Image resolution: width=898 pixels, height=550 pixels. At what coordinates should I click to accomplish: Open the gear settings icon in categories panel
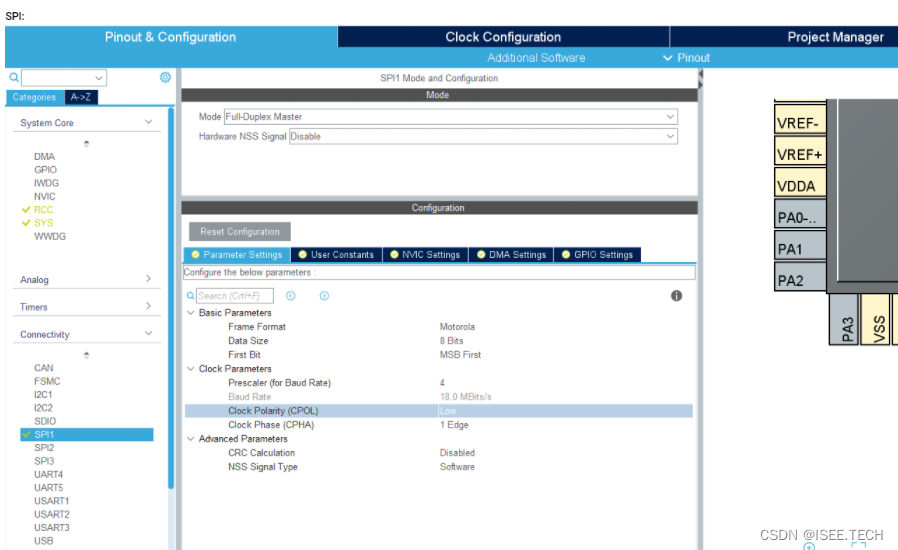point(165,77)
